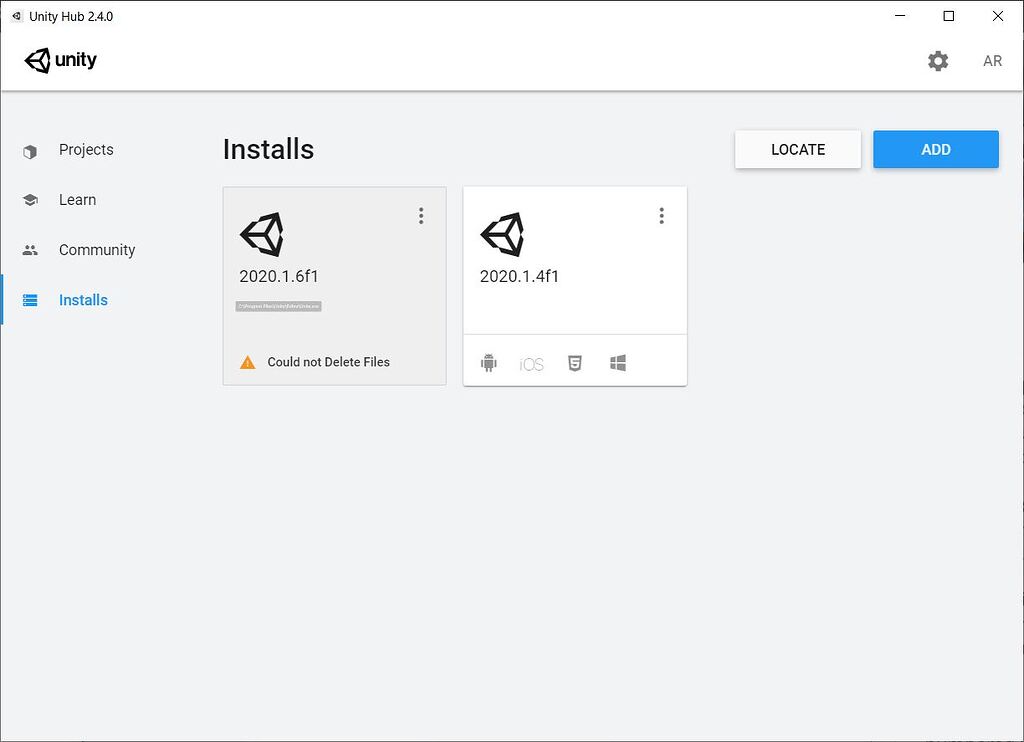Viewport: 1024px width, 742px height.
Task: Click the Windows platform icon on 2020.1.4f1
Action: pyautogui.click(x=617, y=363)
